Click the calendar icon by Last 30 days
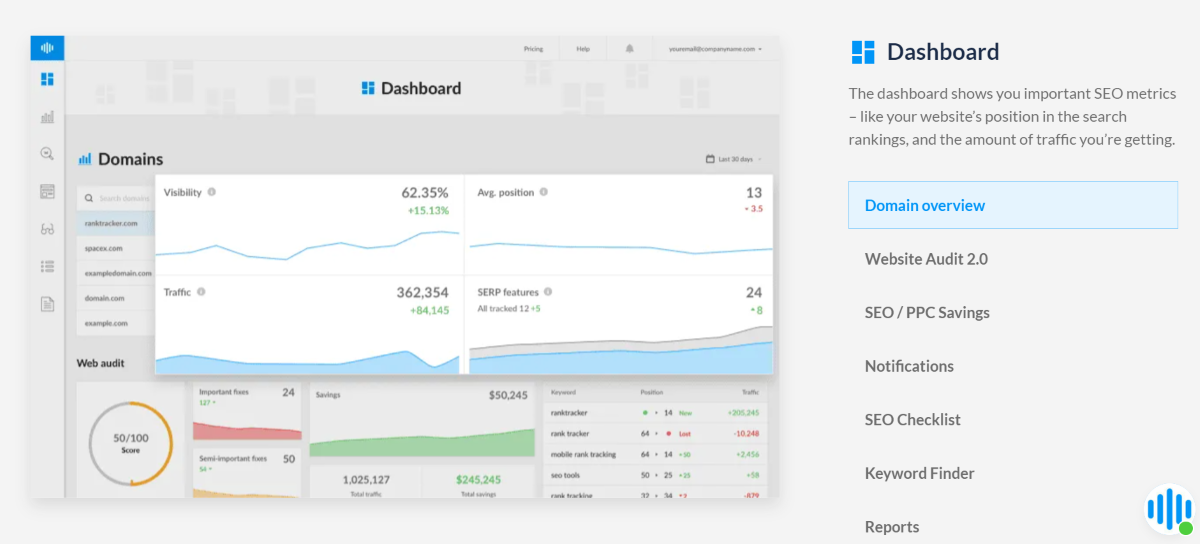Image resolution: width=1200 pixels, height=544 pixels. (x=710, y=159)
